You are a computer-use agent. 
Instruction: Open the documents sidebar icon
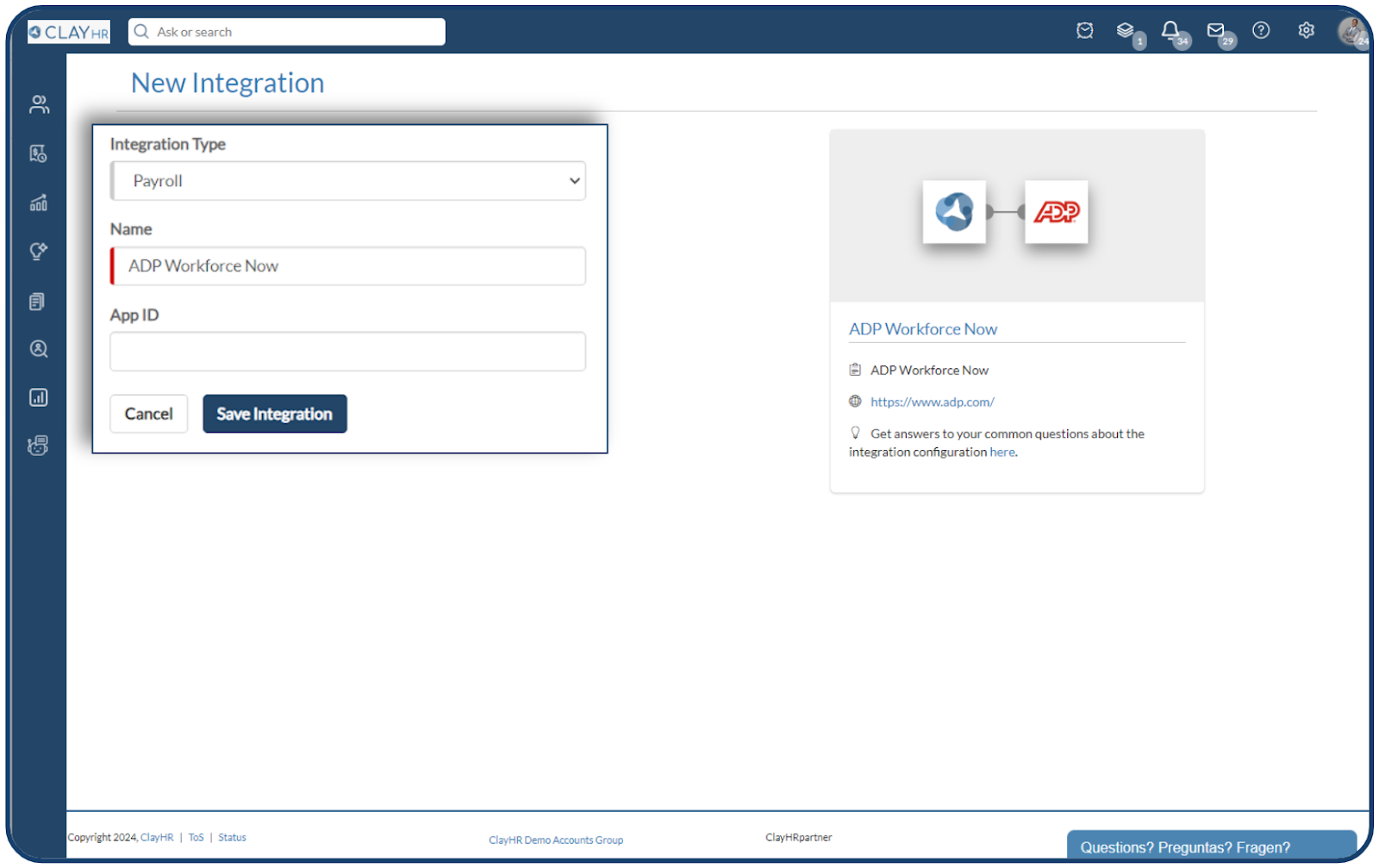click(x=37, y=302)
